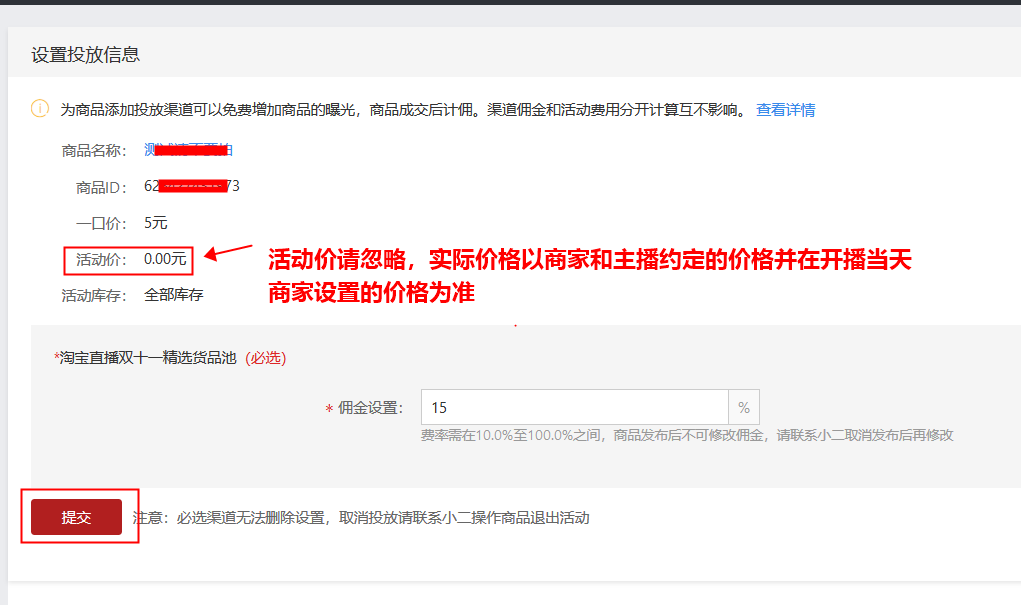Click the red annotation text about 活动价
1021x605 pixels.
(590, 277)
